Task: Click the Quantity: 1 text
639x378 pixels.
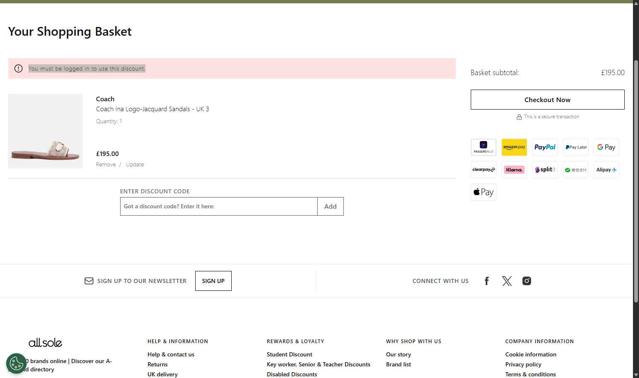Action: tap(109, 121)
